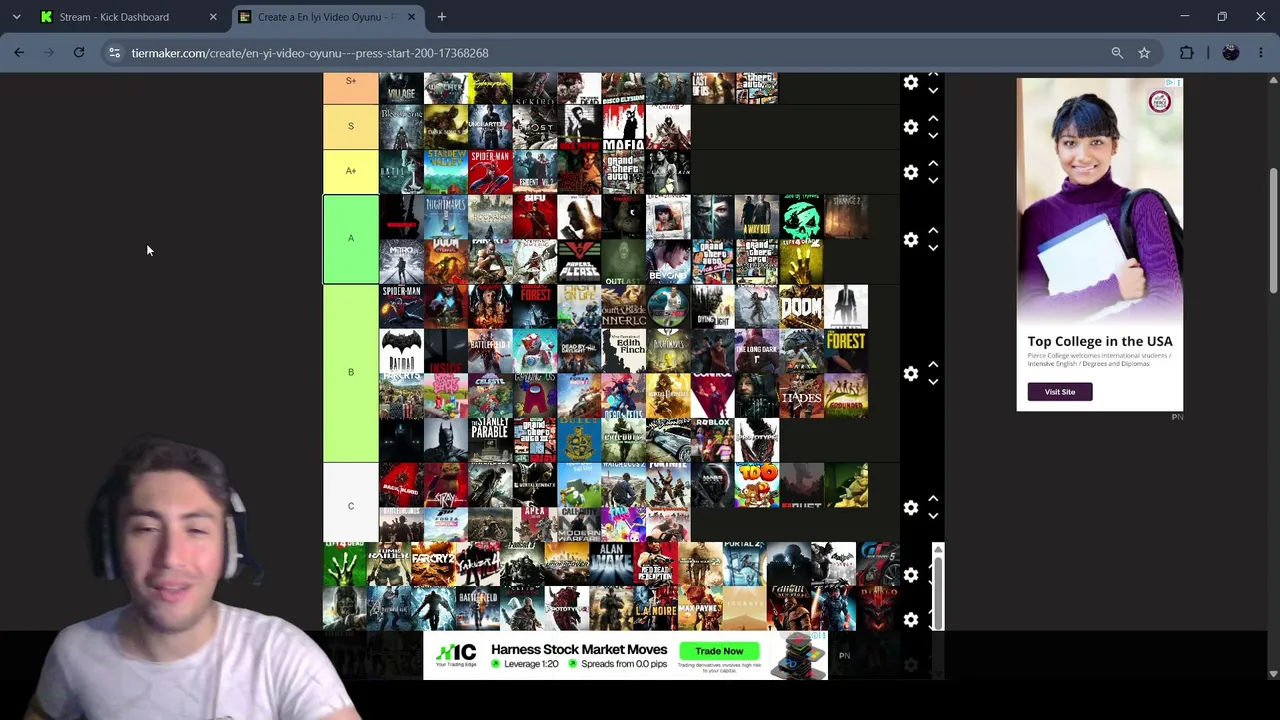
Task: Pick the DOOM thumbnail in B tier
Action: click(802, 306)
